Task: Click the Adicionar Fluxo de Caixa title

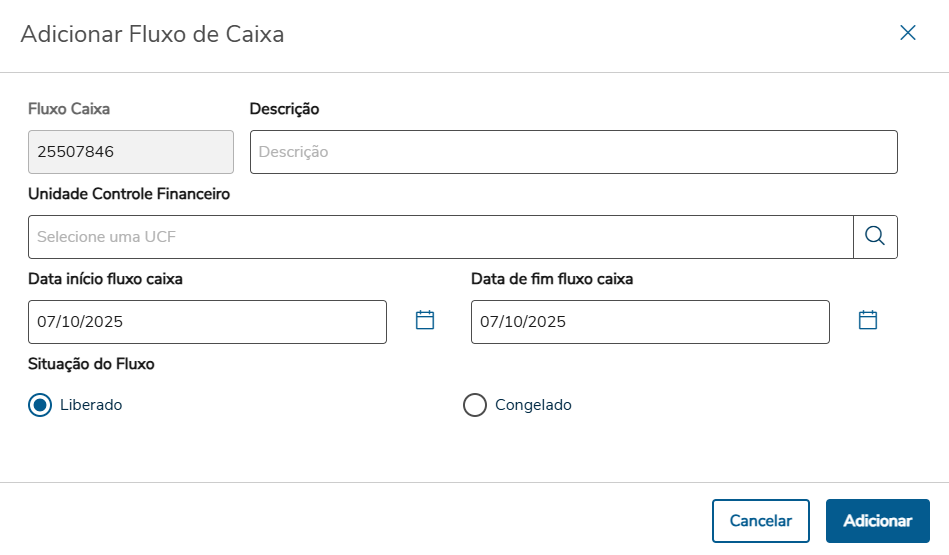Action: [x=152, y=34]
